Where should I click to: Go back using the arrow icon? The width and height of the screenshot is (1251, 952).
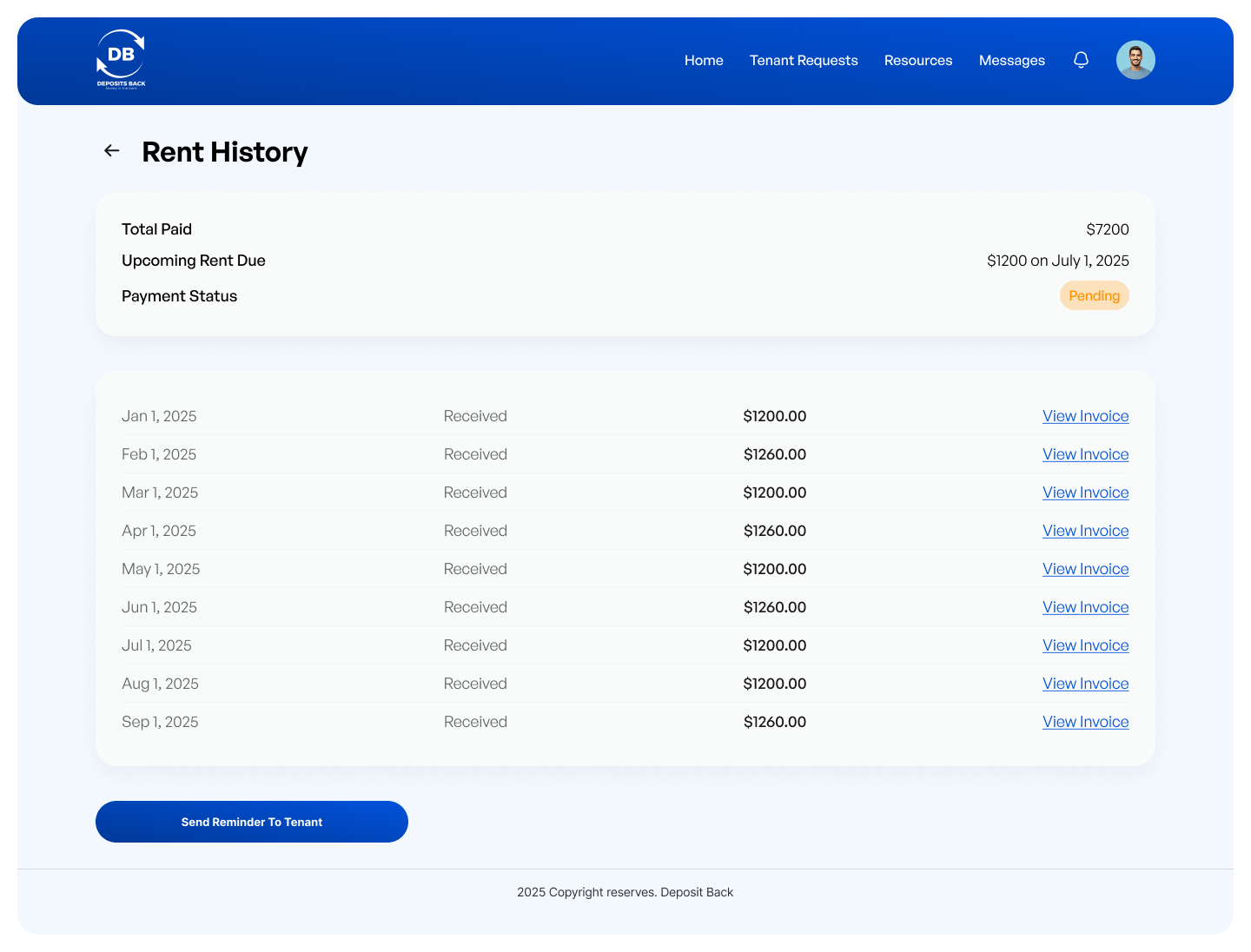click(112, 151)
